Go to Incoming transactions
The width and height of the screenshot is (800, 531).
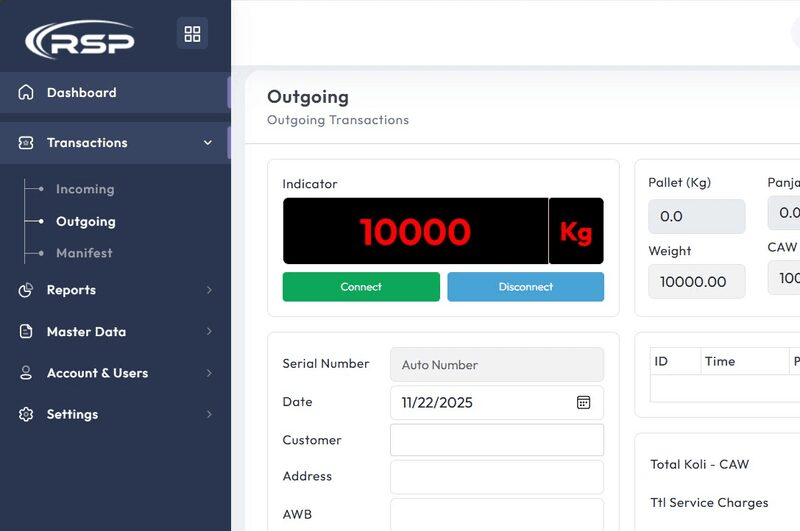85,189
